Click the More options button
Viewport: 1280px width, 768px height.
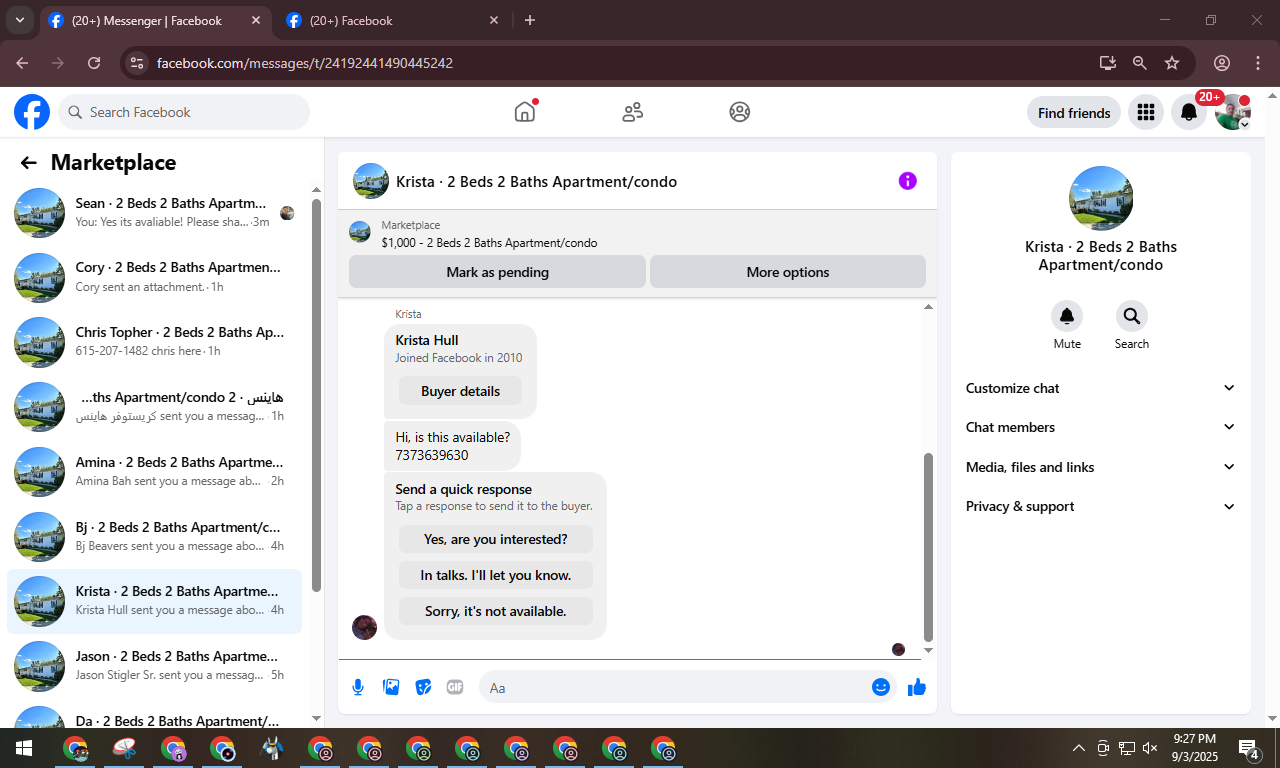[788, 272]
